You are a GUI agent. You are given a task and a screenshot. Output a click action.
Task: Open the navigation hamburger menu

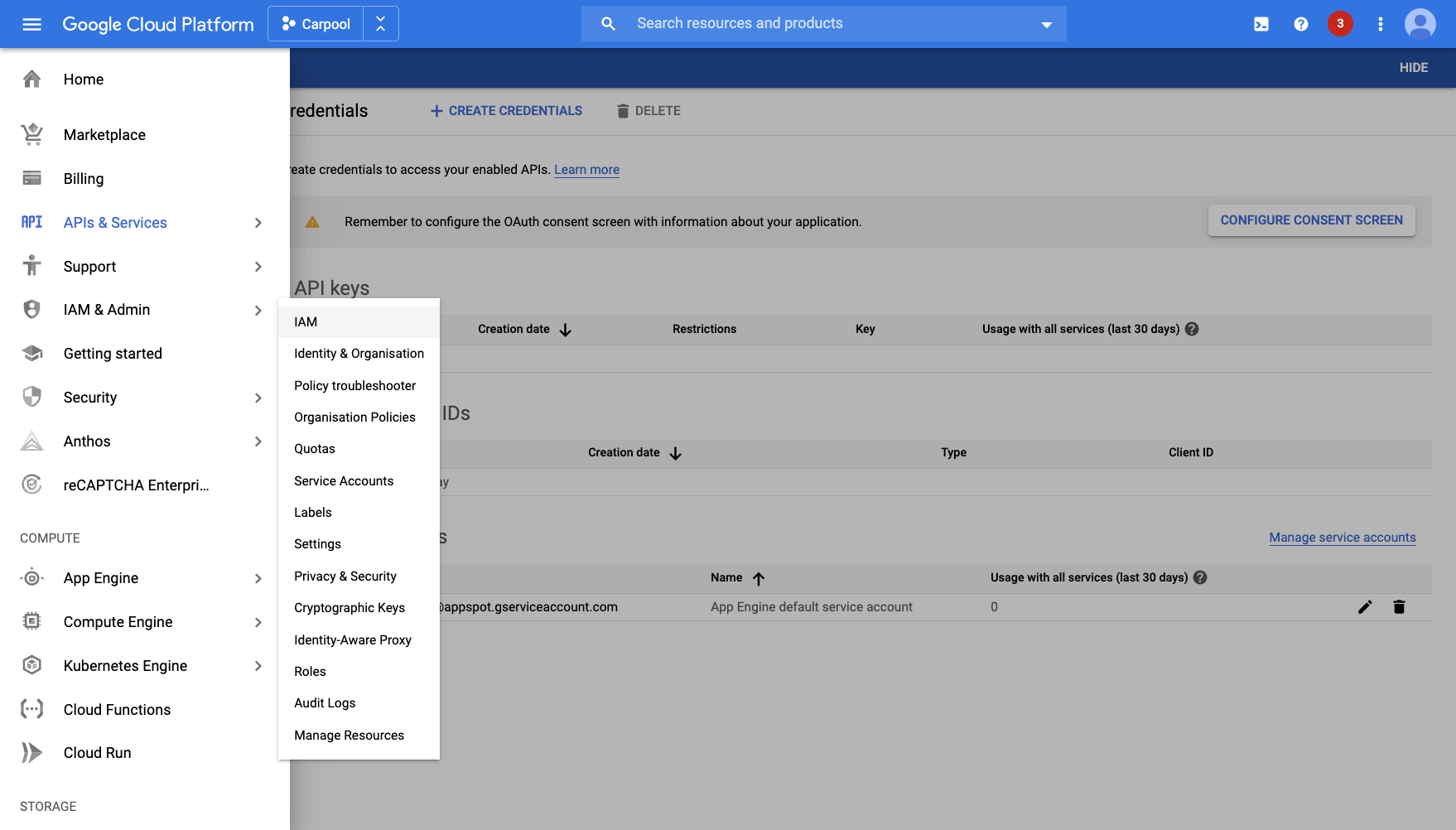click(31, 23)
